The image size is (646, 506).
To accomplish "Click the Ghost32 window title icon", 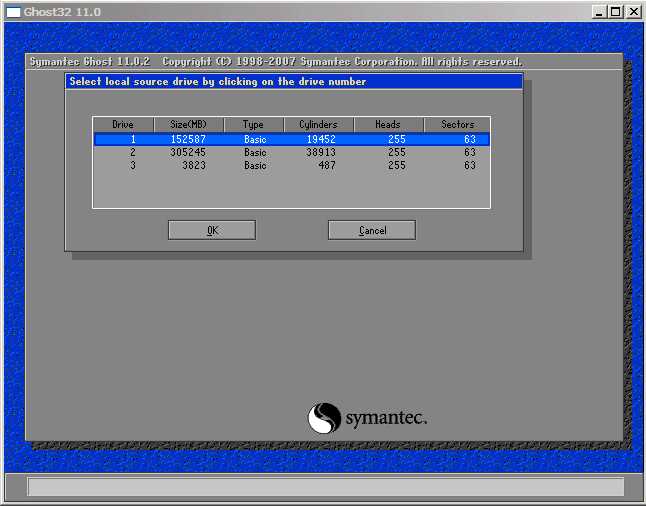I will point(14,12).
